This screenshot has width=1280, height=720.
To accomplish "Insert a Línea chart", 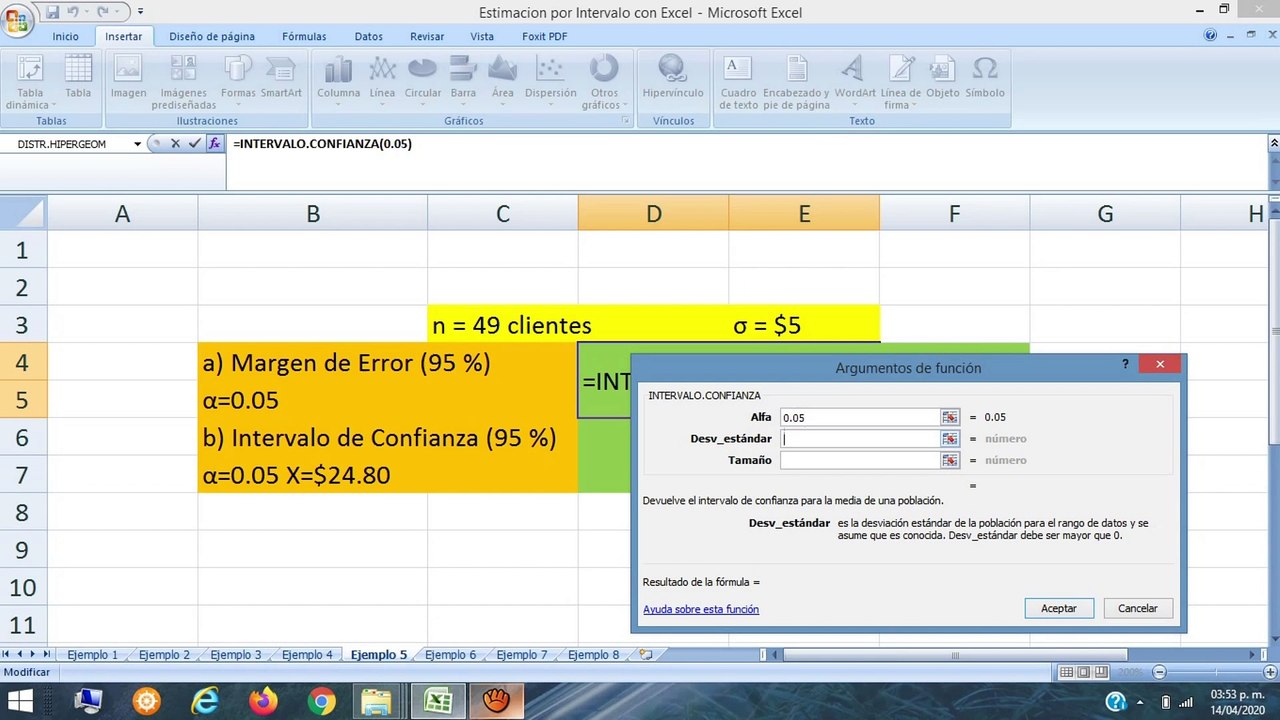I will coord(382,80).
